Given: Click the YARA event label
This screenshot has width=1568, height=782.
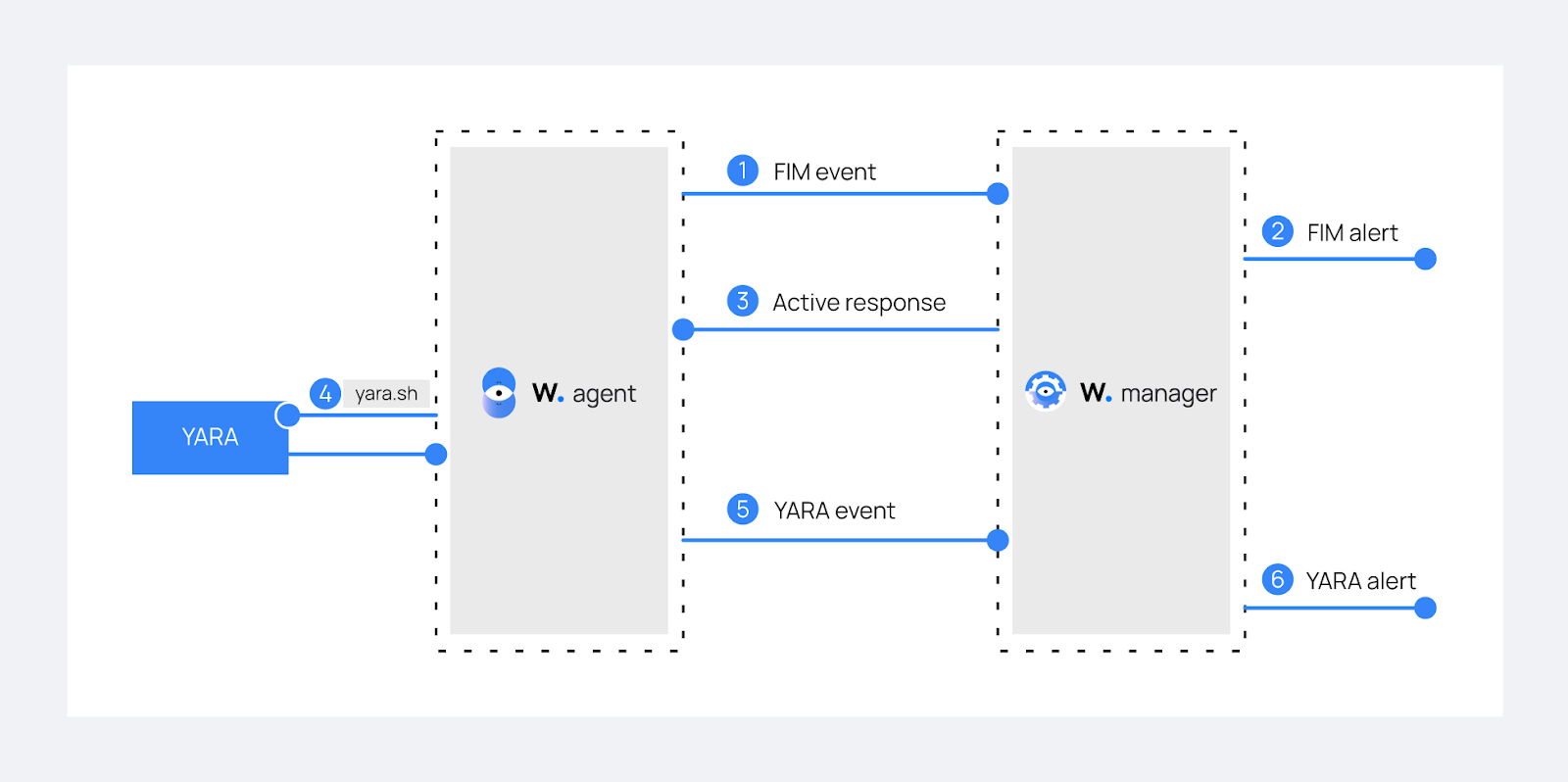Looking at the screenshot, I should (x=834, y=511).
